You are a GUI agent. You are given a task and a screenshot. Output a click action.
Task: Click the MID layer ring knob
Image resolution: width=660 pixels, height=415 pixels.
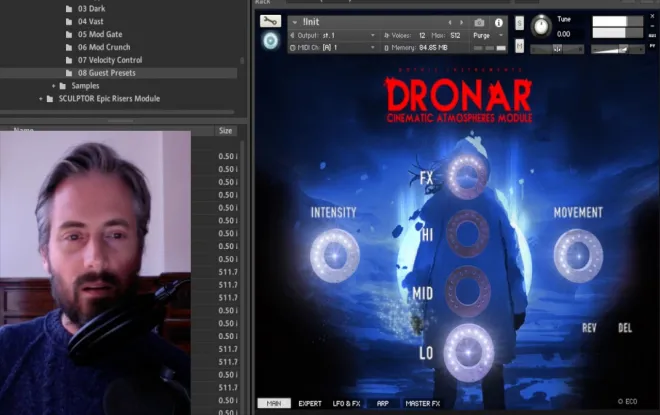(x=468, y=291)
